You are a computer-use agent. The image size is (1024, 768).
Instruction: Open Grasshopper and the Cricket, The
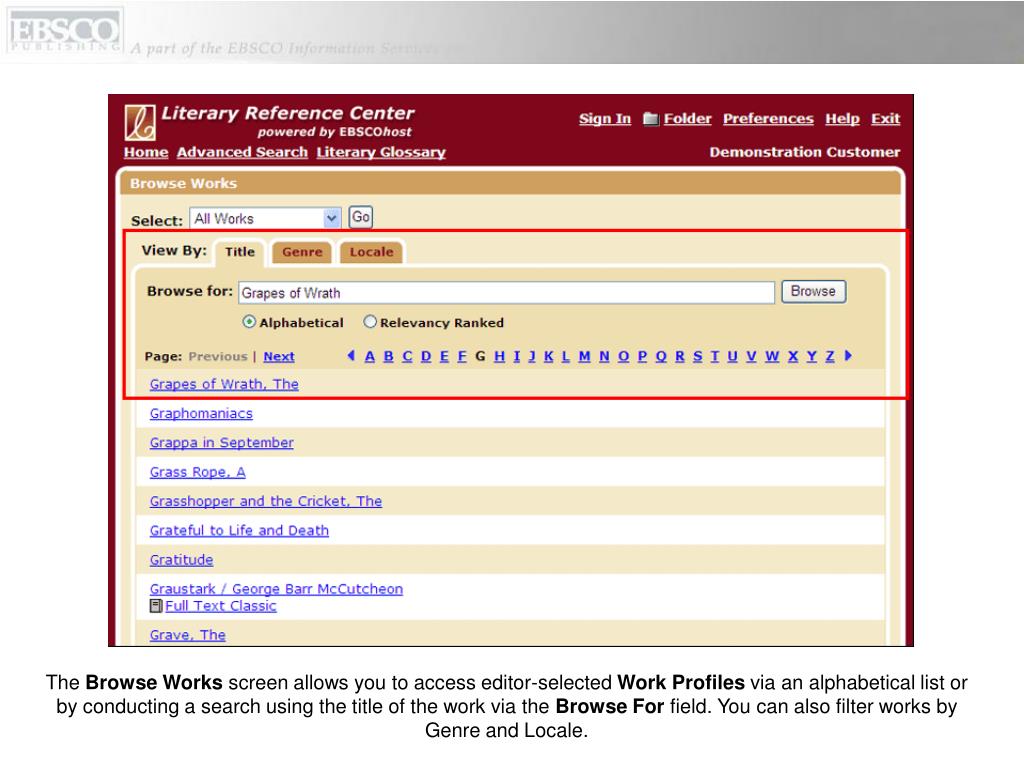click(266, 502)
